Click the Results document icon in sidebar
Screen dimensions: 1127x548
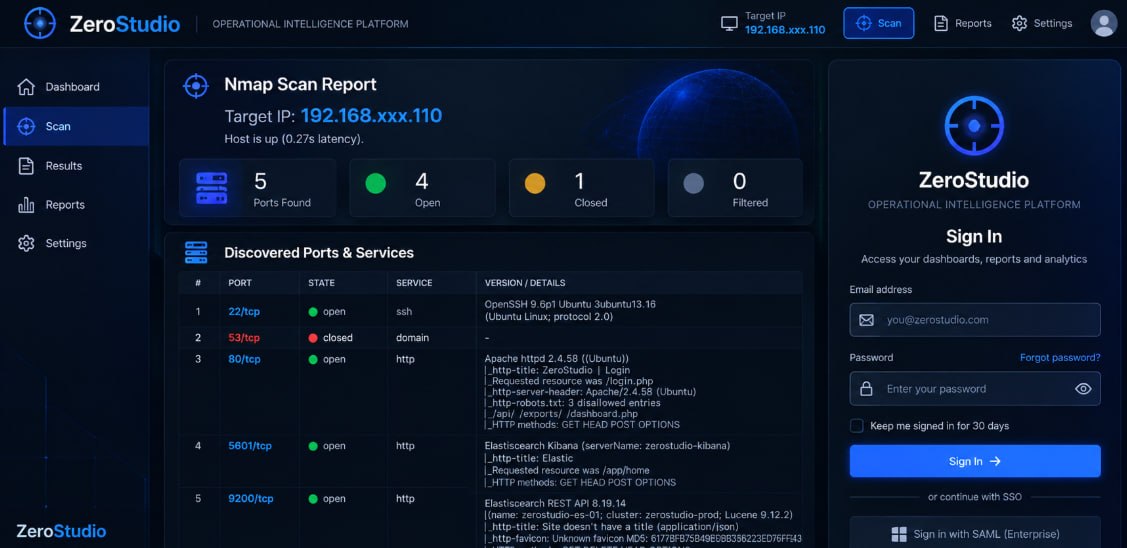pyautogui.click(x=26, y=166)
